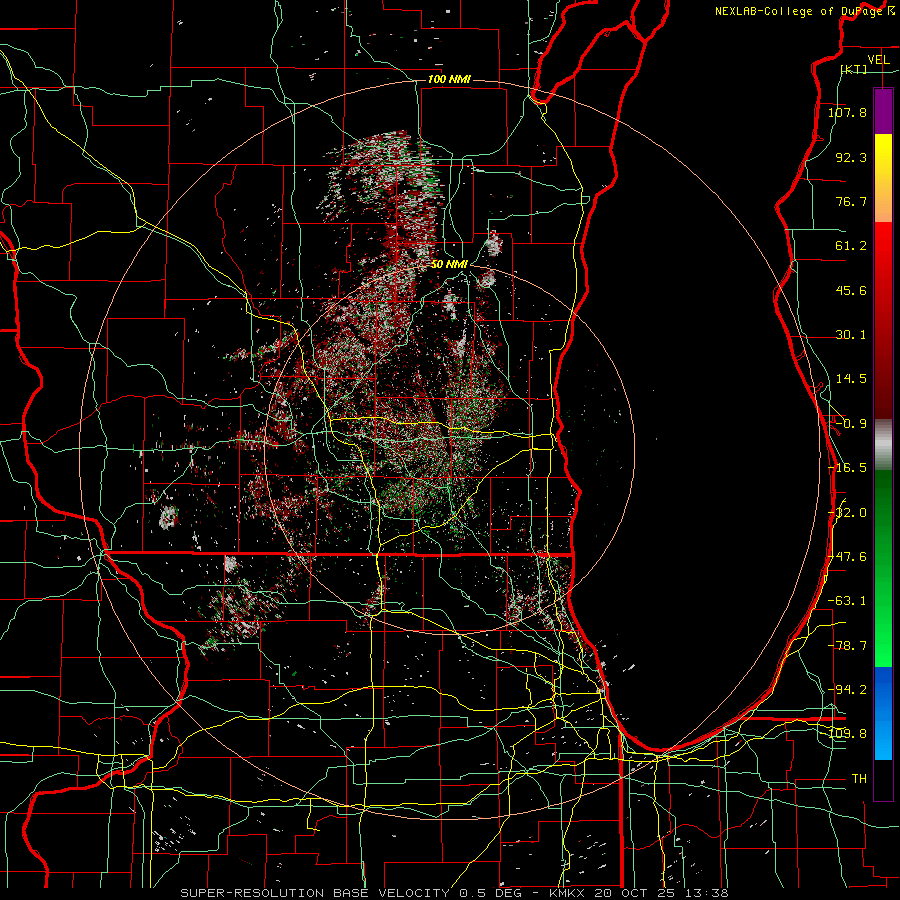Click the Super-Resolution Base Velocity caption
The height and width of the screenshot is (900, 900).
tap(455, 893)
